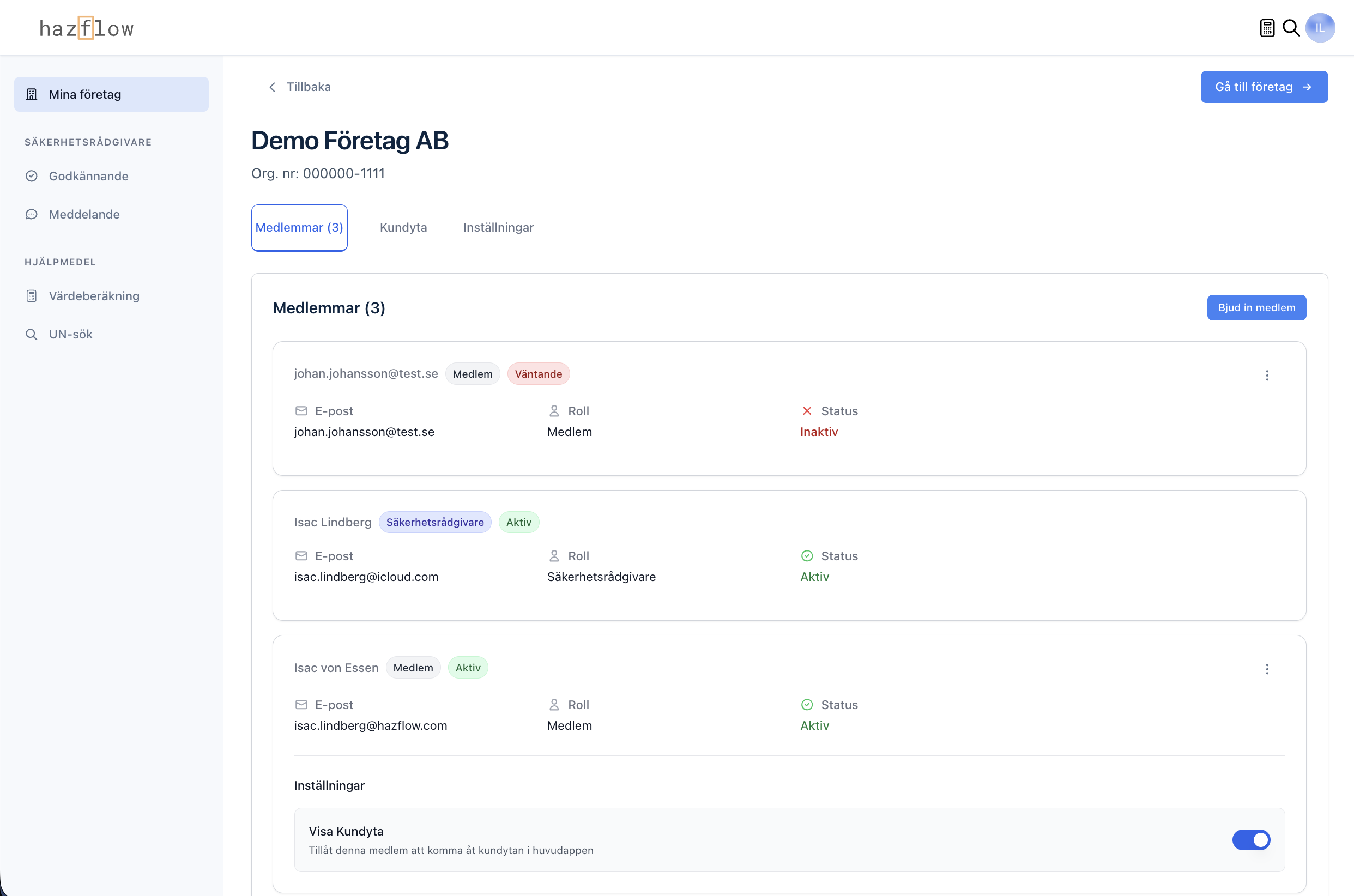Open options menu for johan.johansson@test.se

click(x=1267, y=376)
